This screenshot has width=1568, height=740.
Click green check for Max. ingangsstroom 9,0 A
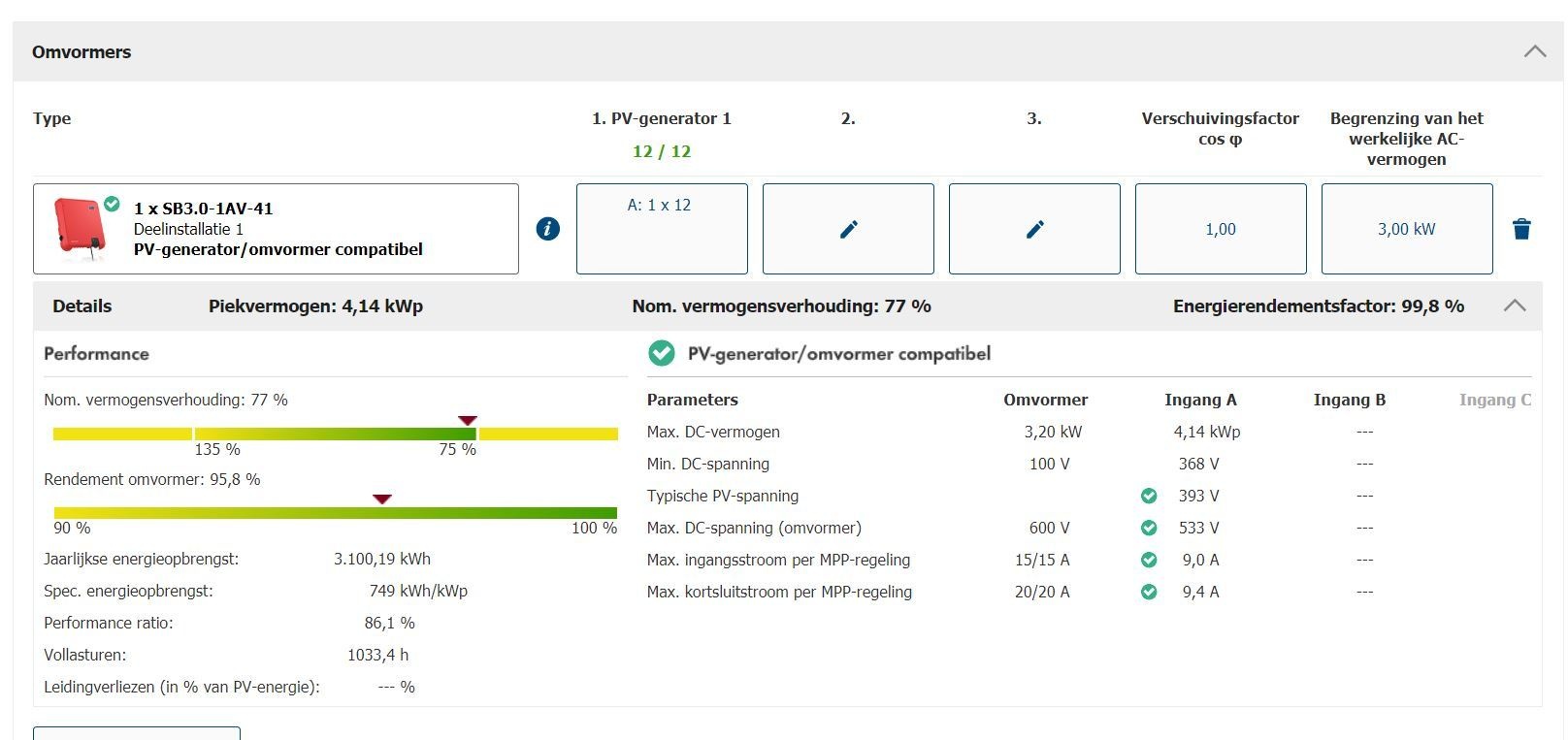[x=1149, y=560]
